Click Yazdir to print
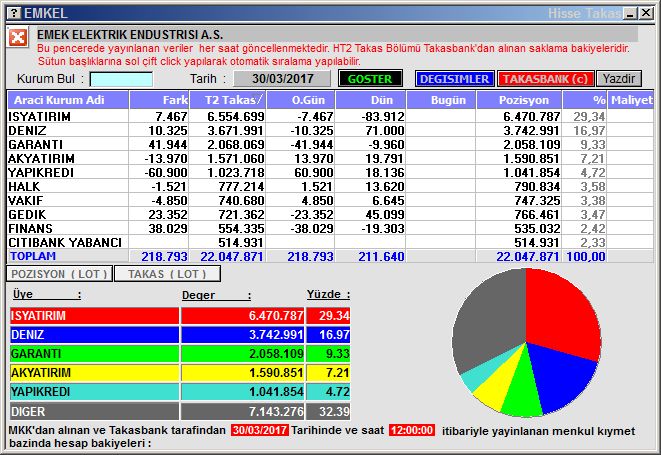The image size is (661, 455). point(619,78)
